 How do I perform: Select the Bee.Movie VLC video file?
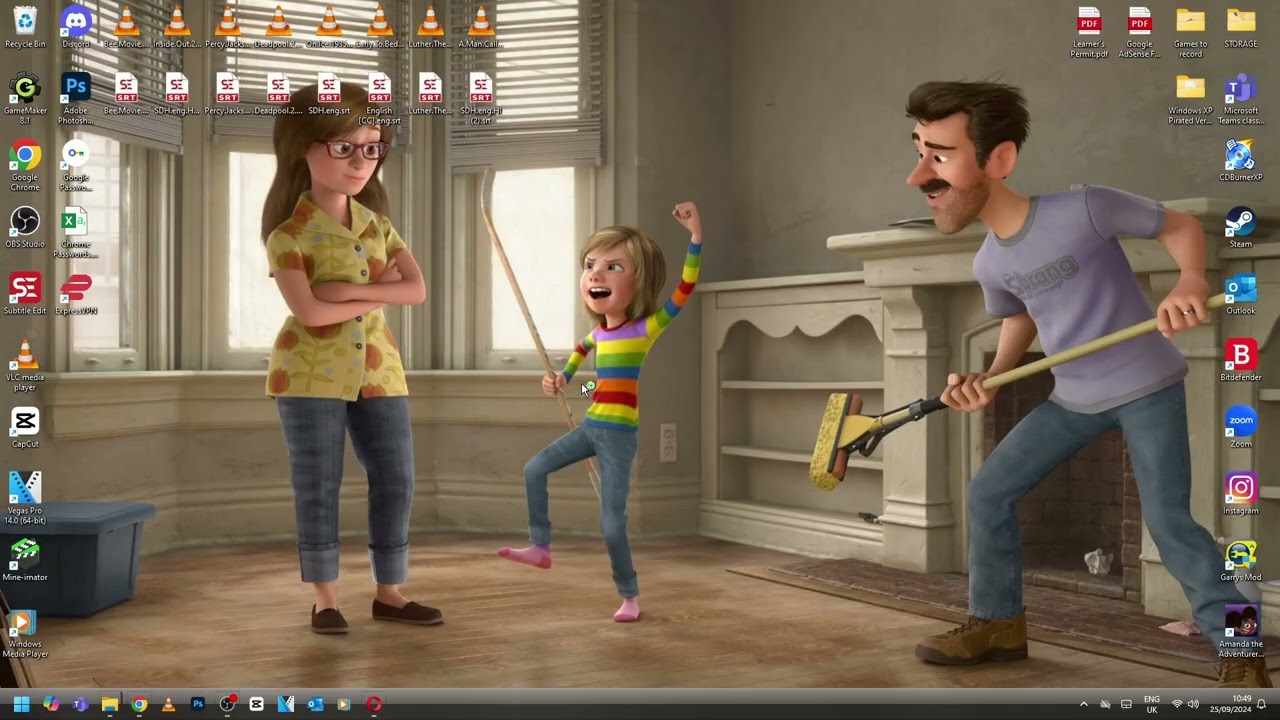click(126, 27)
